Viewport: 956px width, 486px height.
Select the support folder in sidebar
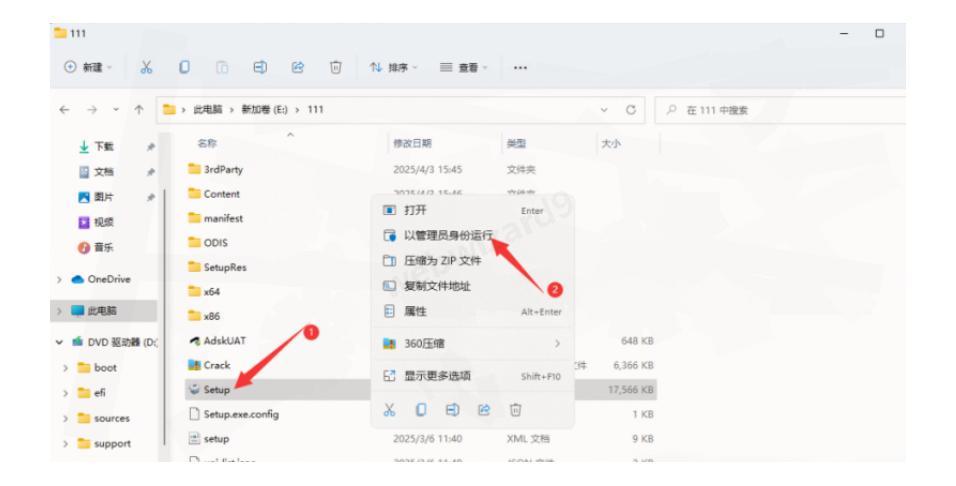tap(104, 444)
